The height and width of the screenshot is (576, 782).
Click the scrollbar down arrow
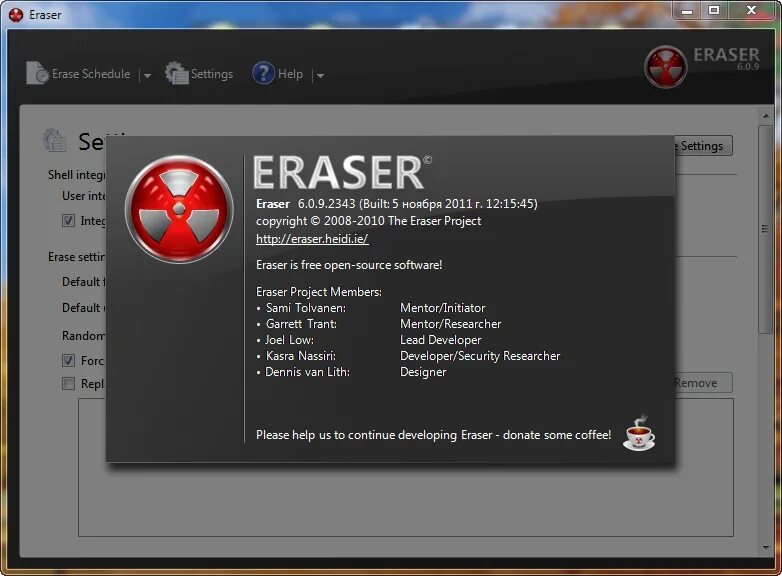tap(766, 548)
